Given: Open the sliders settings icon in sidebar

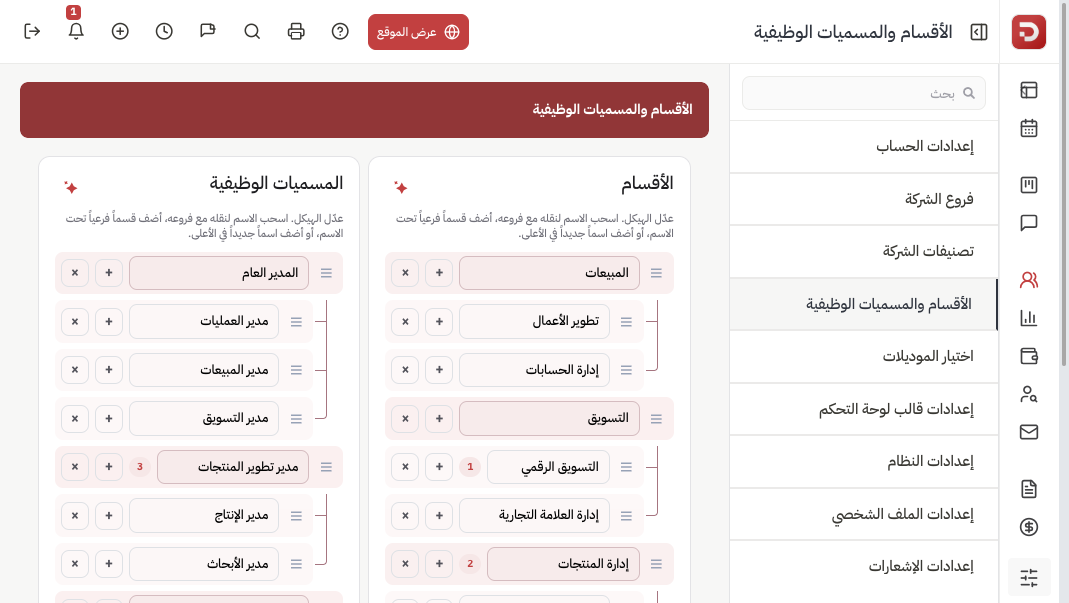Looking at the screenshot, I should point(1029,578).
